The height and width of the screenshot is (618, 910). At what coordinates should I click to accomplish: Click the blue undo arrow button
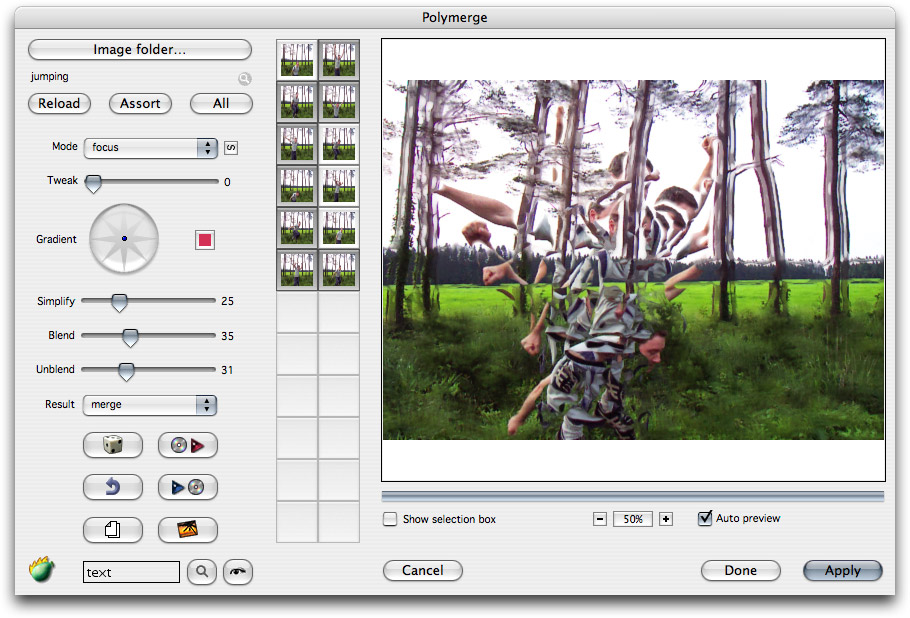(x=112, y=487)
